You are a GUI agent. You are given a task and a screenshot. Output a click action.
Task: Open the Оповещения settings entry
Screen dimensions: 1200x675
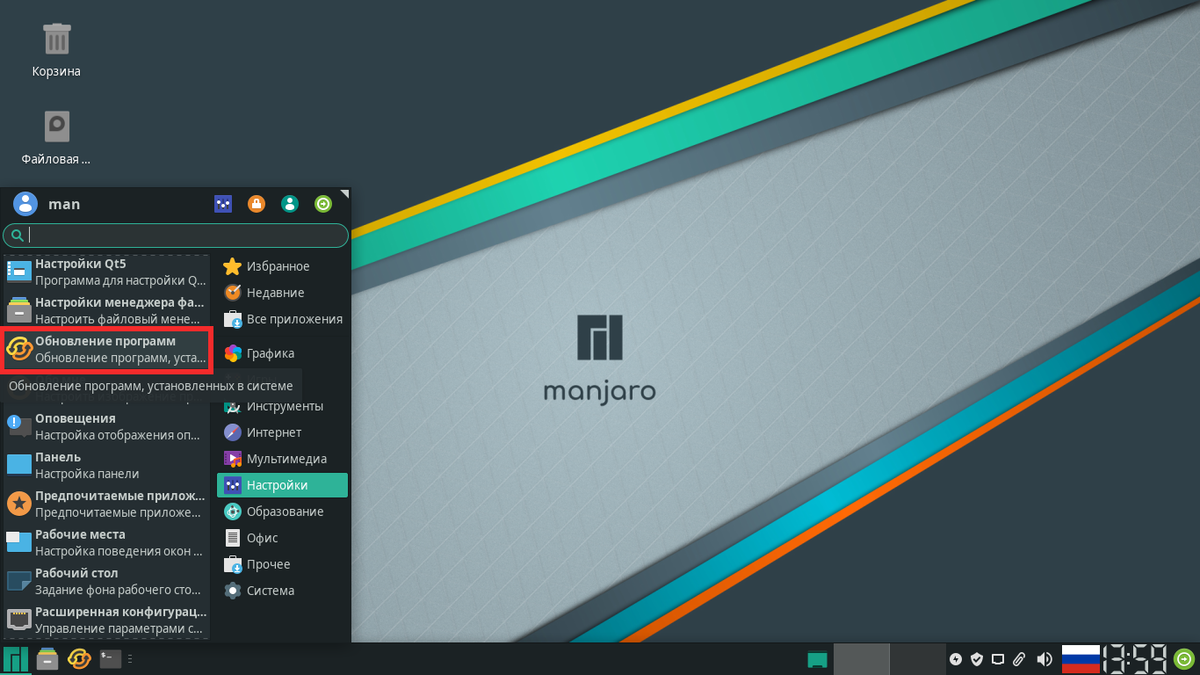click(x=107, y=426)
